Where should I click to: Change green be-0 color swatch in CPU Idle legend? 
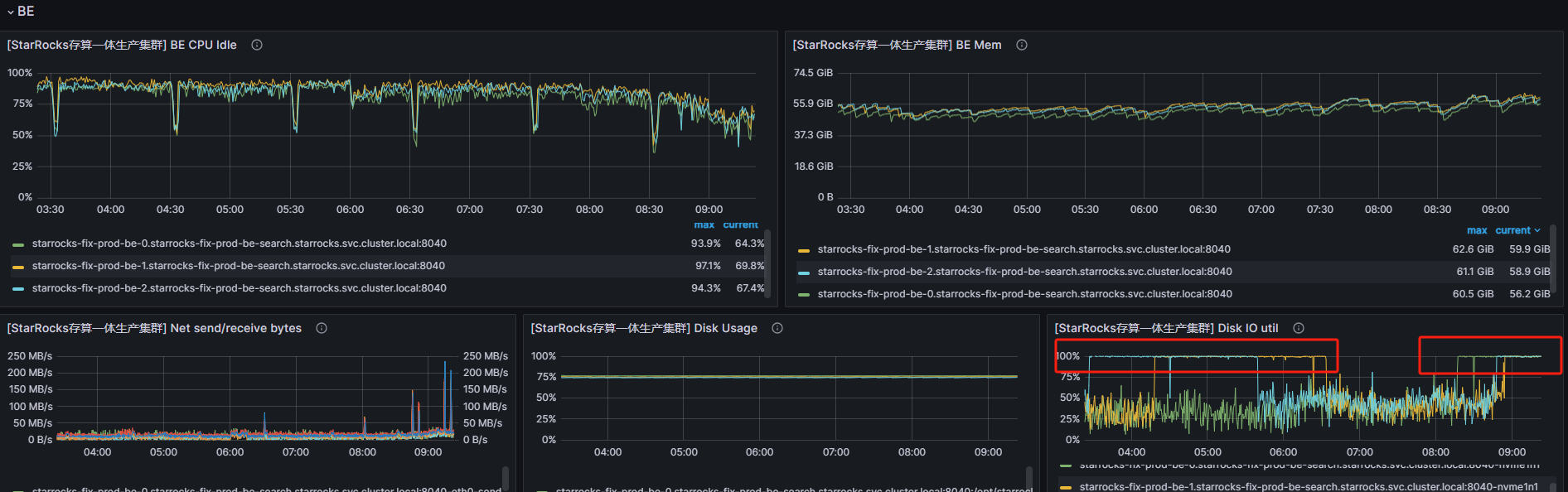pyautogui.click(x=18, y=244)
